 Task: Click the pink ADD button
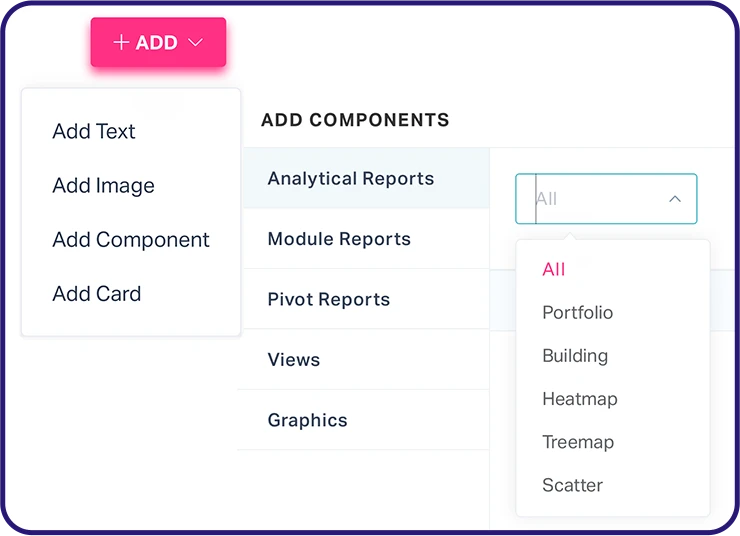click(158, 43)
